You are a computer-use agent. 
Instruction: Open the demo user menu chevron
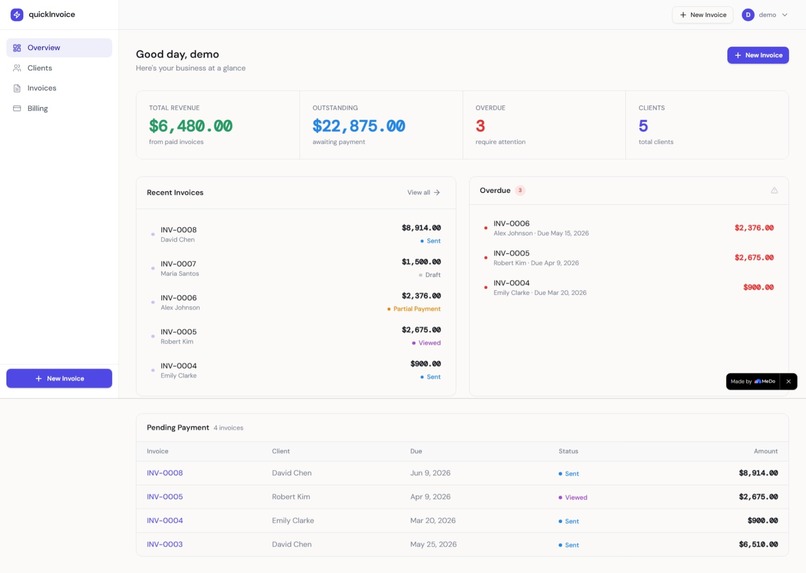[x=785, y=15]
